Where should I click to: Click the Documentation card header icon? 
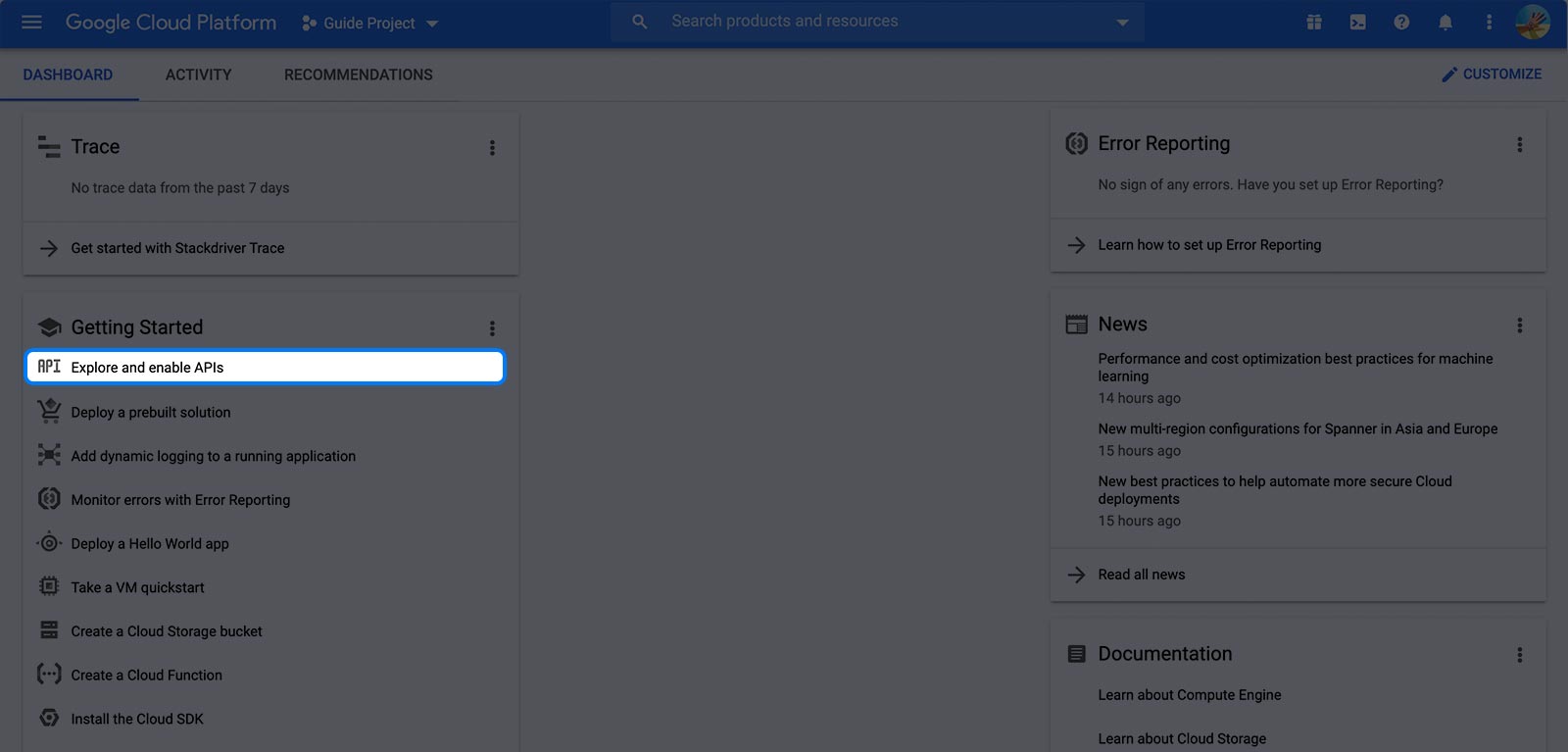tap(1076, 654)
